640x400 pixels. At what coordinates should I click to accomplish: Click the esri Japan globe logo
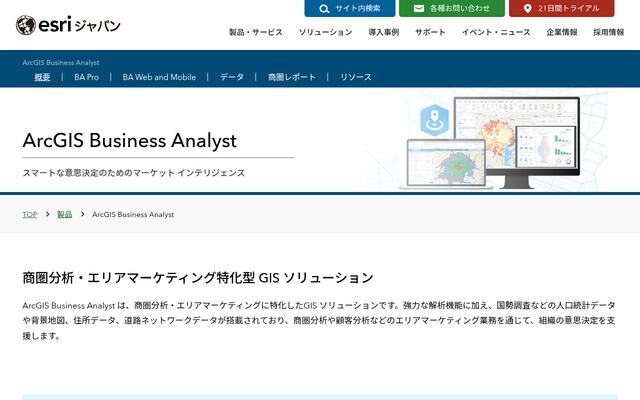(x=26, y=25)
